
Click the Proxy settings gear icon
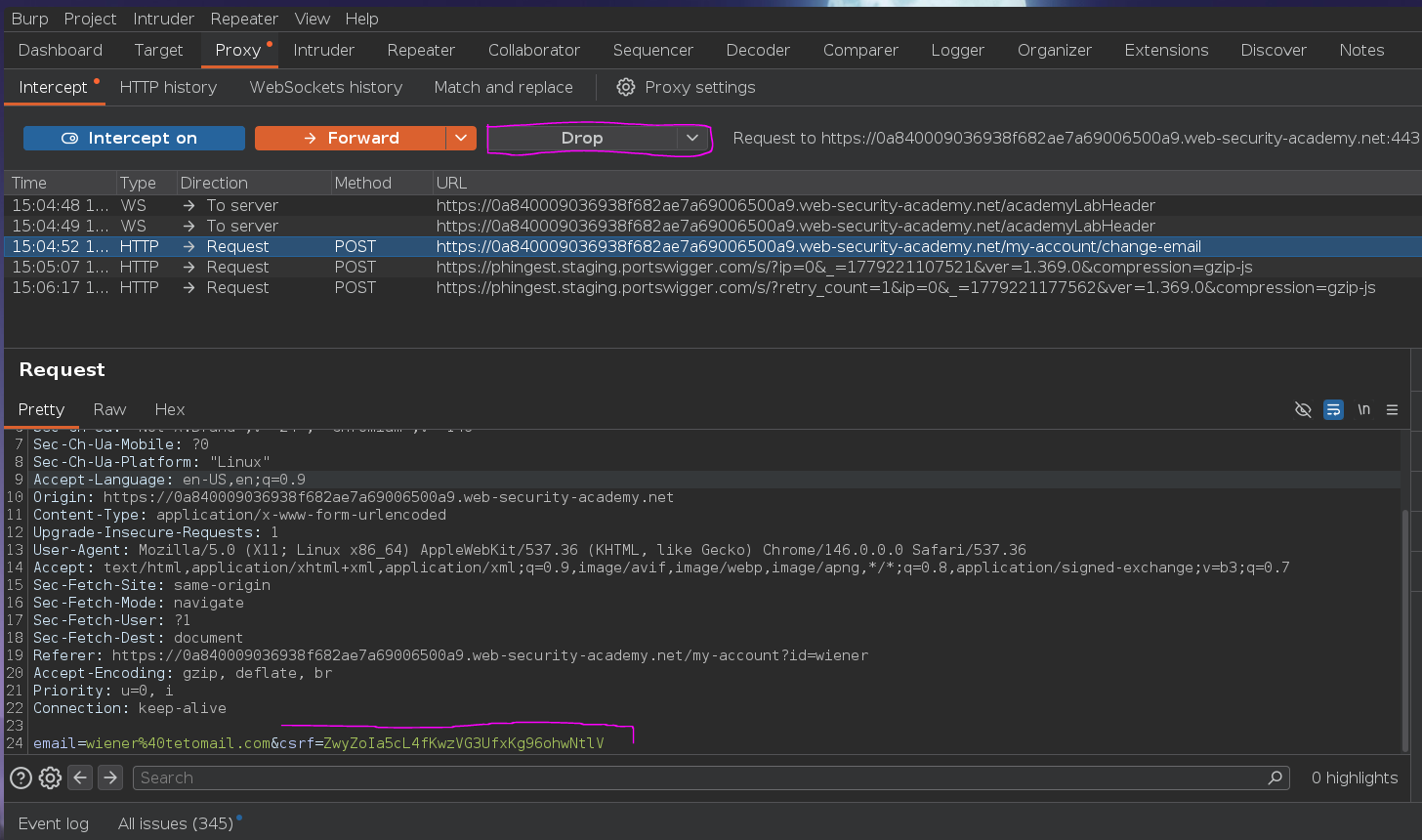pyautogui.click(x=626, y=87)
